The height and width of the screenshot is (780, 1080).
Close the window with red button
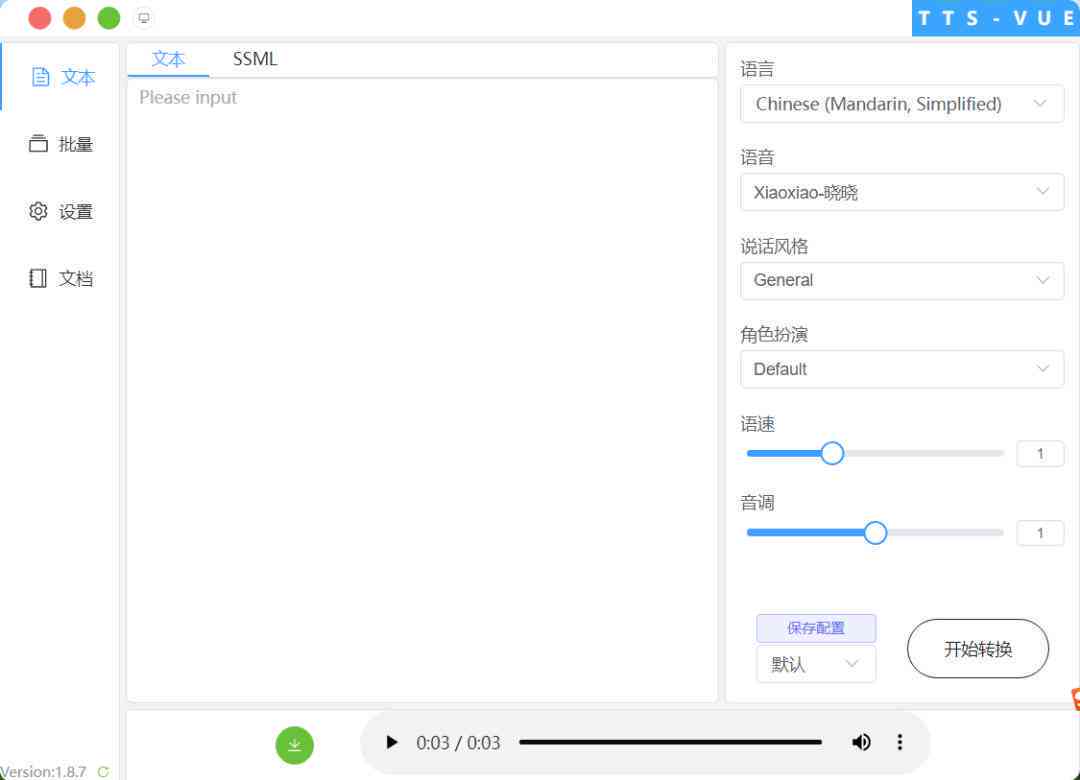pyautogui.click(x=40, y=18)
